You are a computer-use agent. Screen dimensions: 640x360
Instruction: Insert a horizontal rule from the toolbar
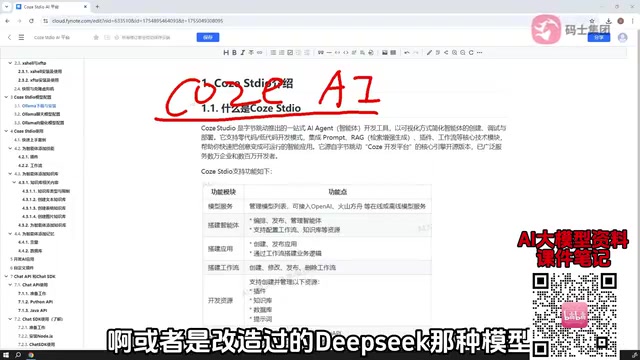coord(329,53)
